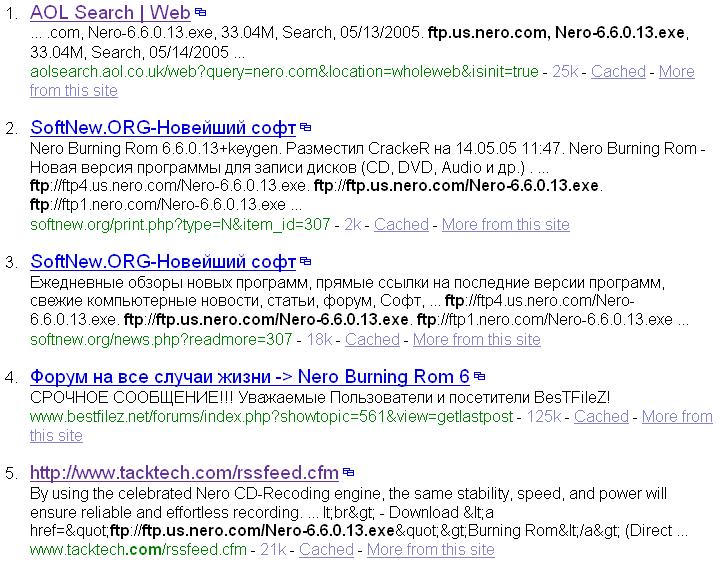Click the softnew.org/news.php?readmore=307 URL text
The width and height of the screenshot is (717, 566).
(x=161, y=340)
